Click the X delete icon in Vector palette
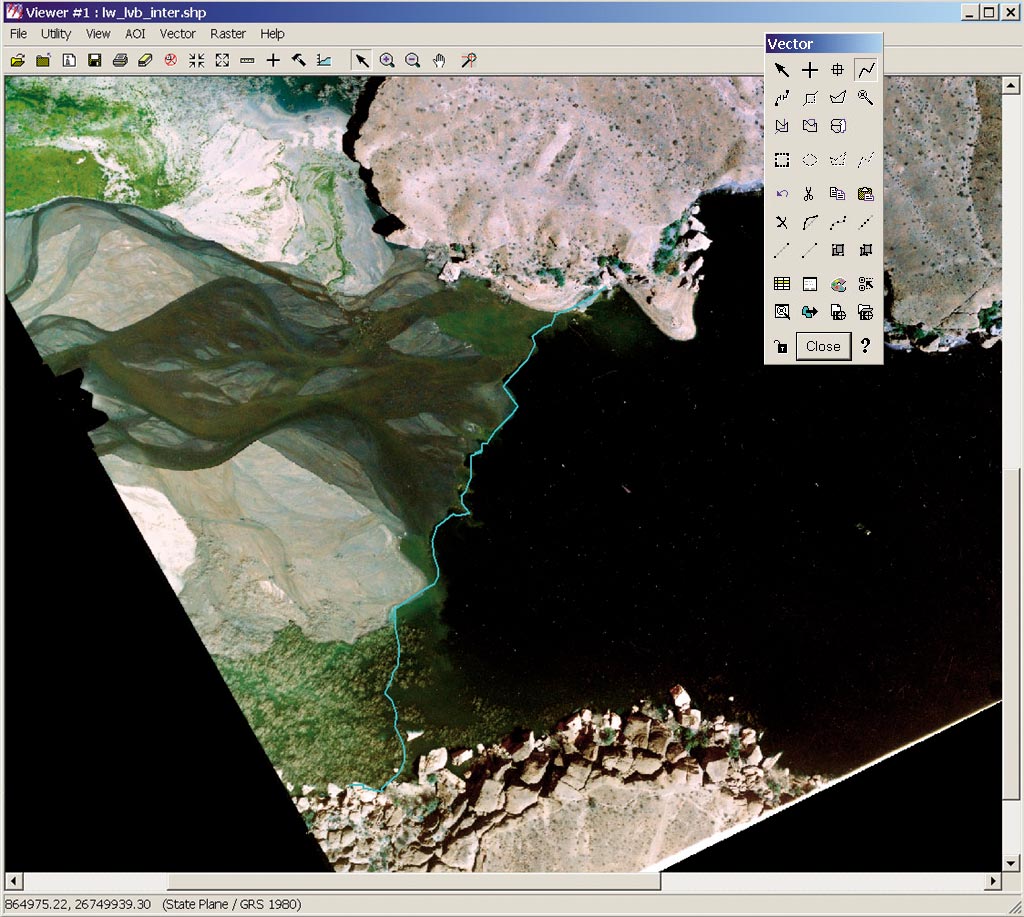This screenshot has height=917, width=1024. [x=782, y=223]
